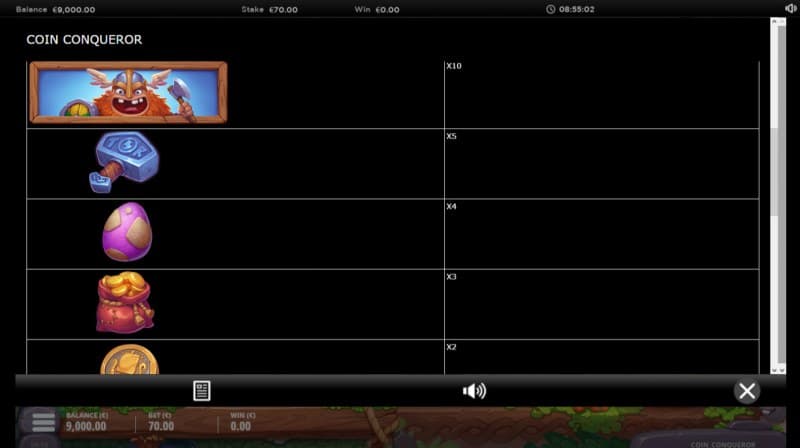The width and height of the screenshot is (800, 448).
Task: Click the Balance amount in top bar
Action: [x=73, y=9]
